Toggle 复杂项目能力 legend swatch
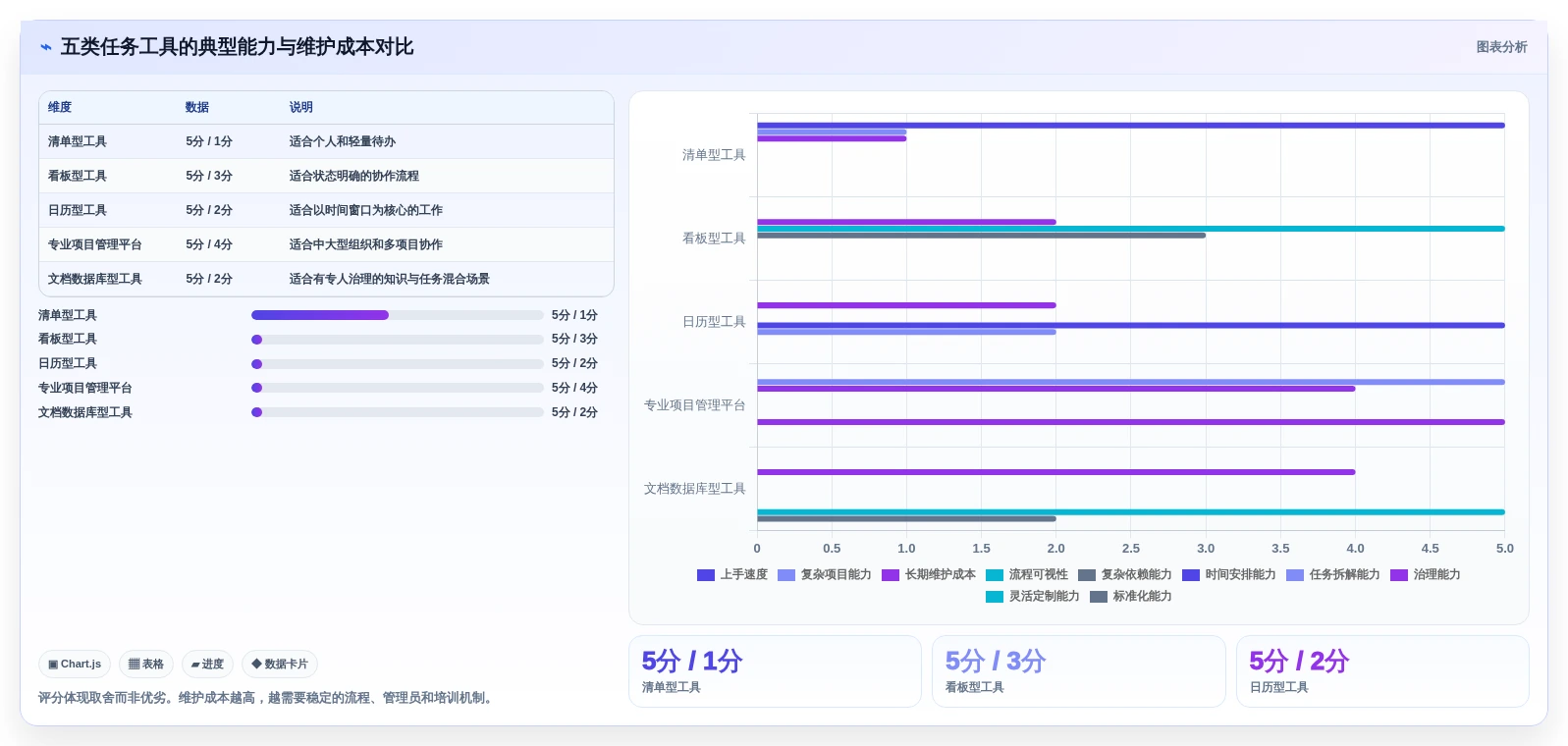This screenshot has width=1568, height=746. click(785, 575)
